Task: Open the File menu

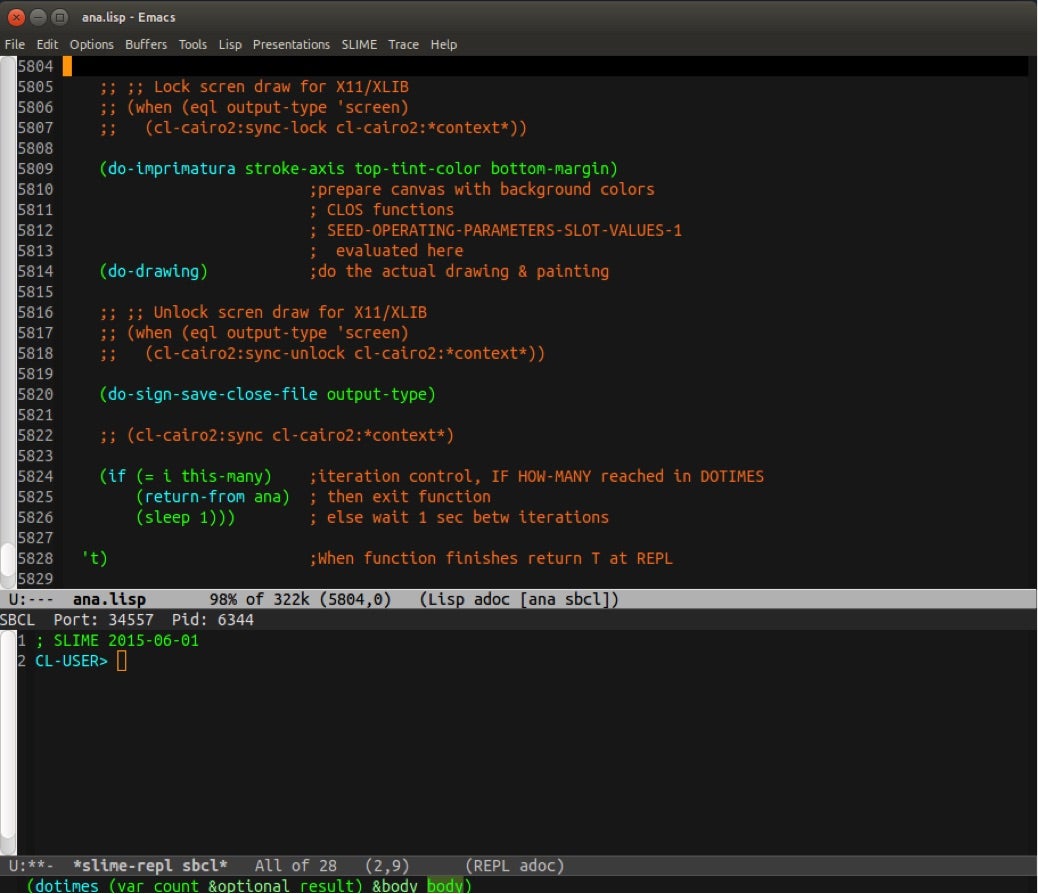Action: coord(15,44)
